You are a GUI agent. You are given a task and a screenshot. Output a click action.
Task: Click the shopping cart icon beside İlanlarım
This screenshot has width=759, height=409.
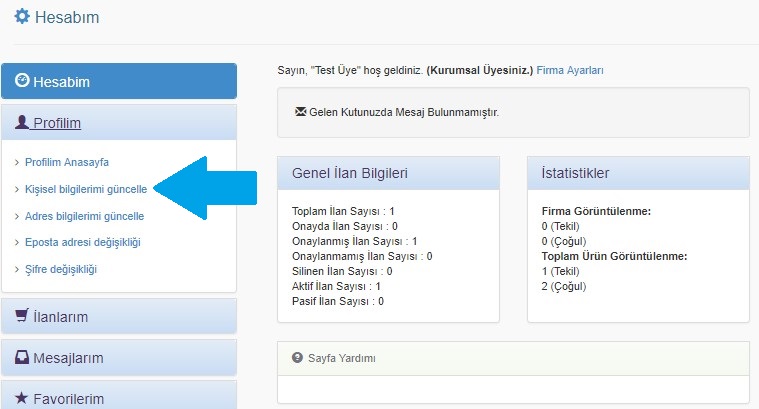pos(22,316)
